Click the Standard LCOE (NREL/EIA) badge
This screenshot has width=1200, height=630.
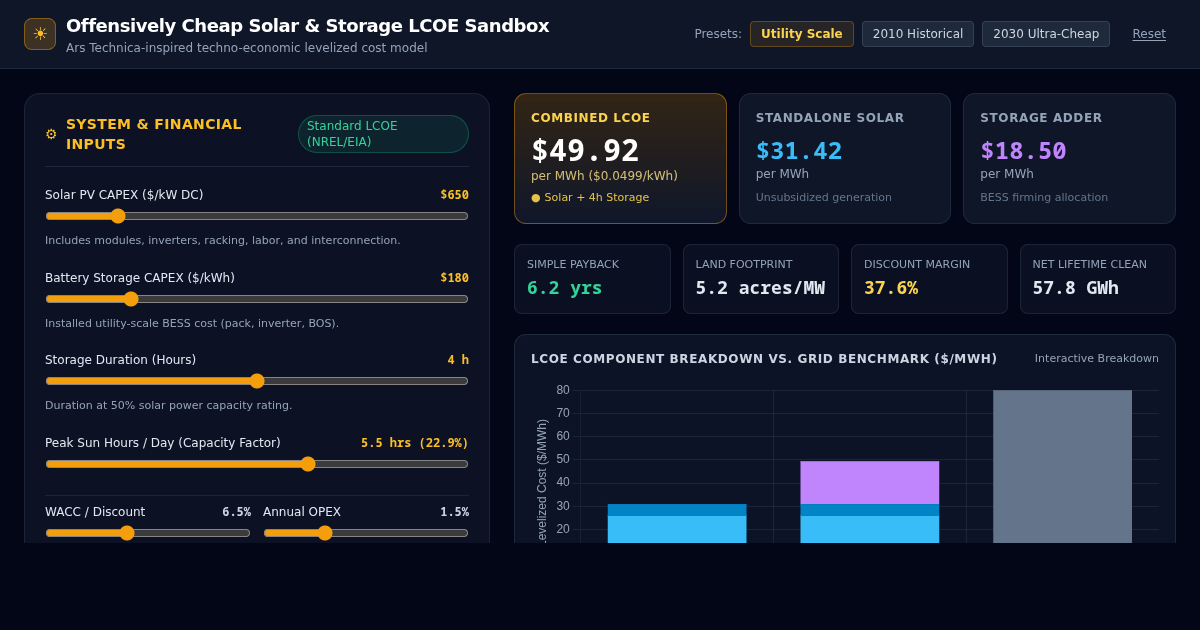(x=383, y=134)
